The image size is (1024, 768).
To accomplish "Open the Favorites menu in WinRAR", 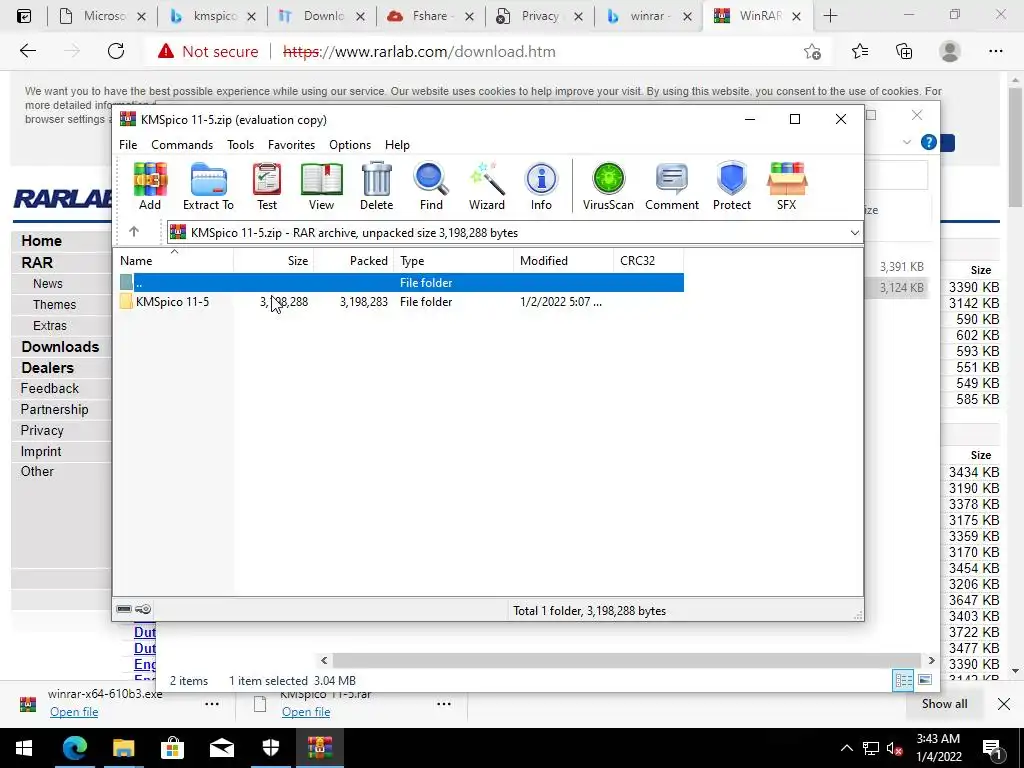I will click(x=291, y=145).
